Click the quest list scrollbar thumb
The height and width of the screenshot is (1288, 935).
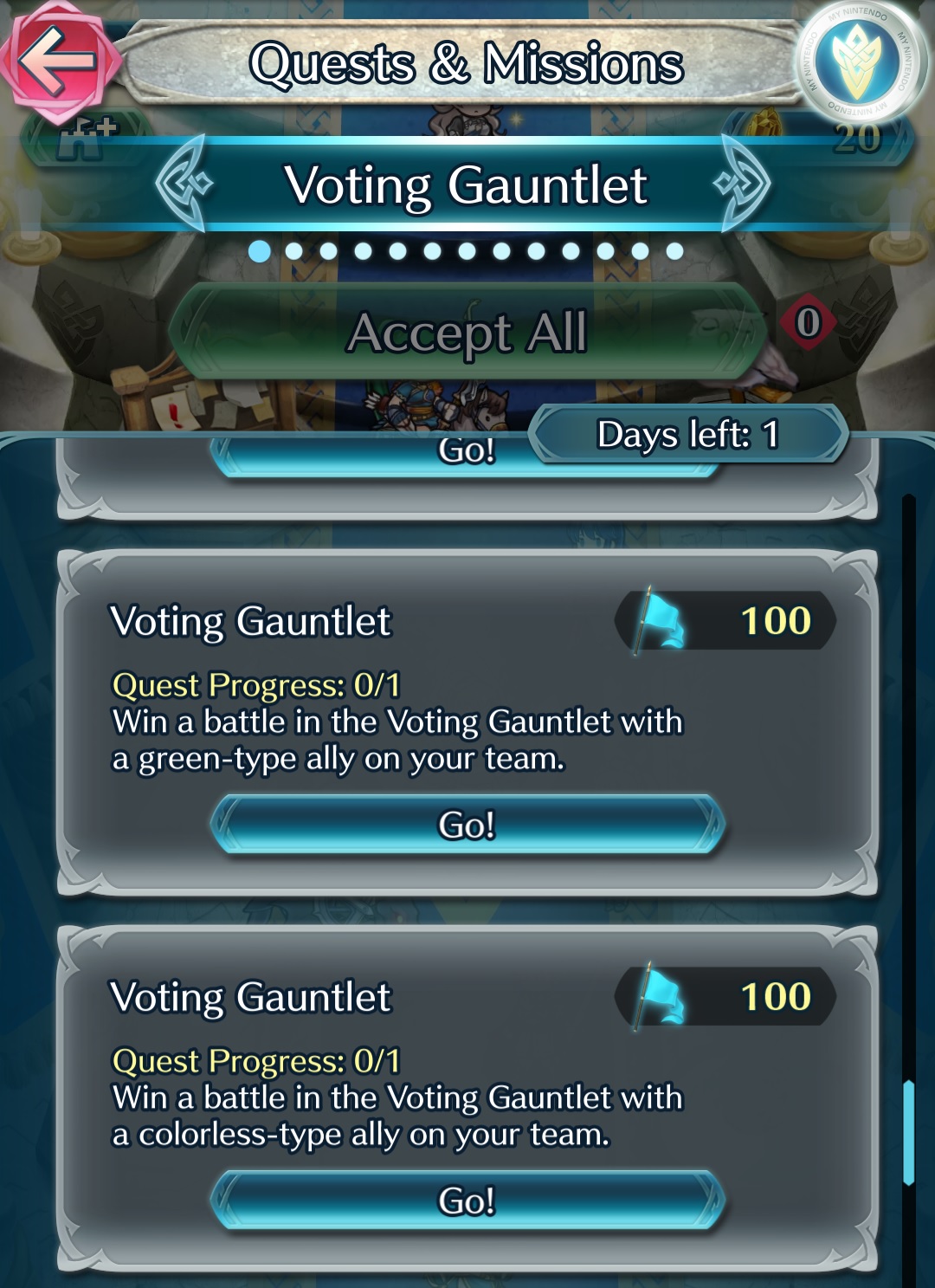(909, 1132)
